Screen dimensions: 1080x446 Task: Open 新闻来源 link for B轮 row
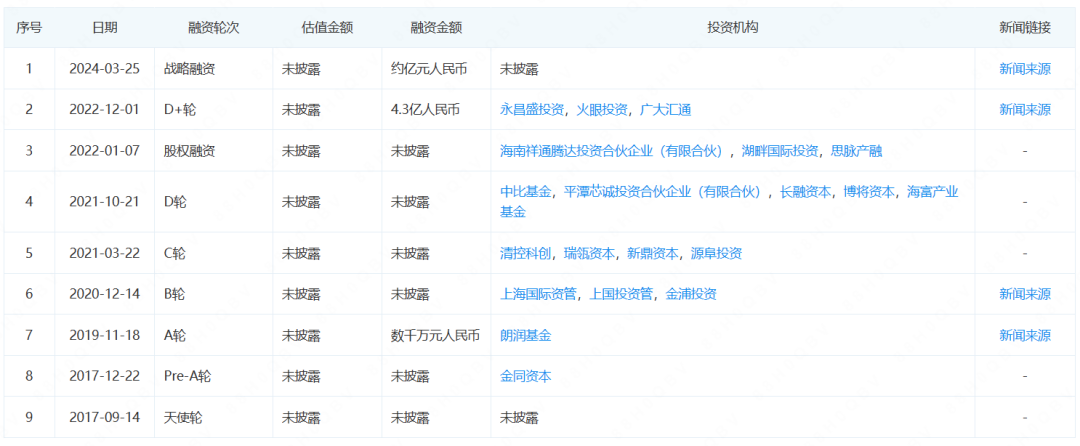1025,294
